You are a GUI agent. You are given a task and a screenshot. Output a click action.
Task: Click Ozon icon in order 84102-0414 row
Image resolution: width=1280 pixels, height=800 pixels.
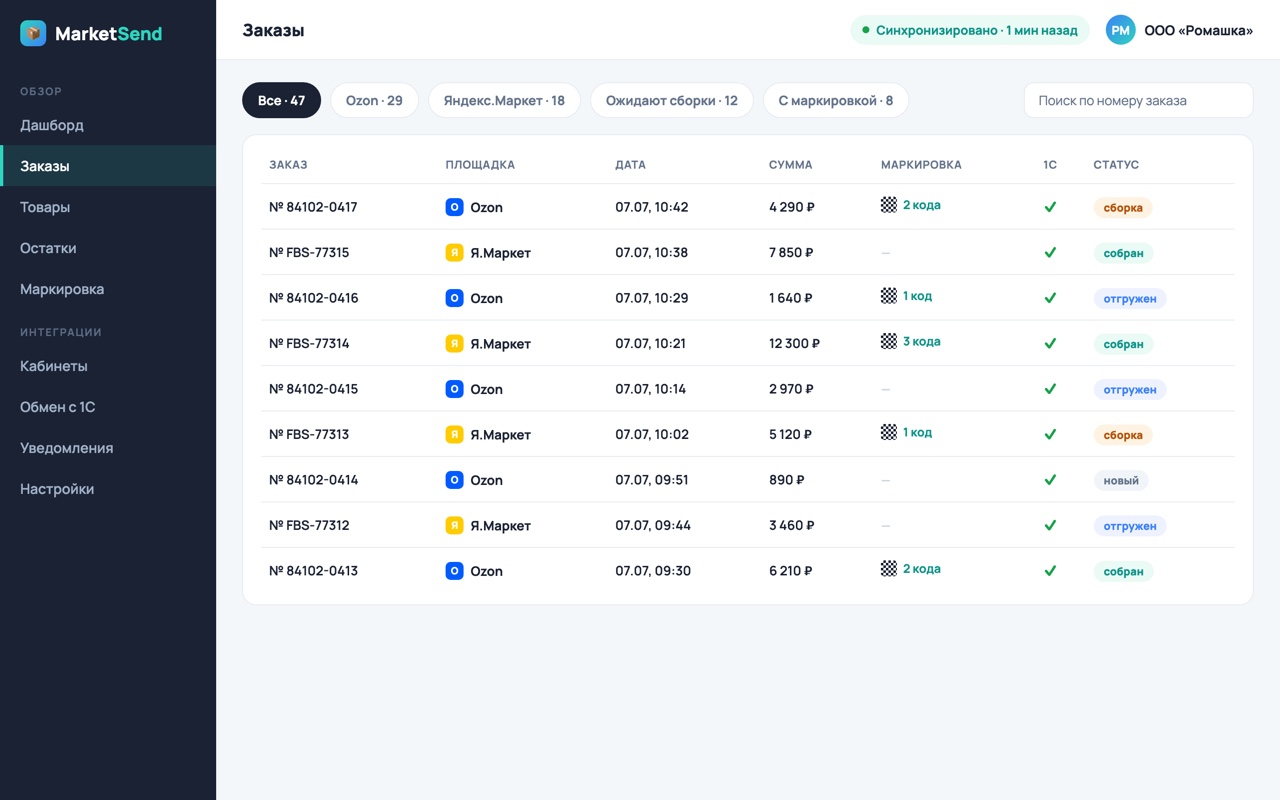coord(454,480)
